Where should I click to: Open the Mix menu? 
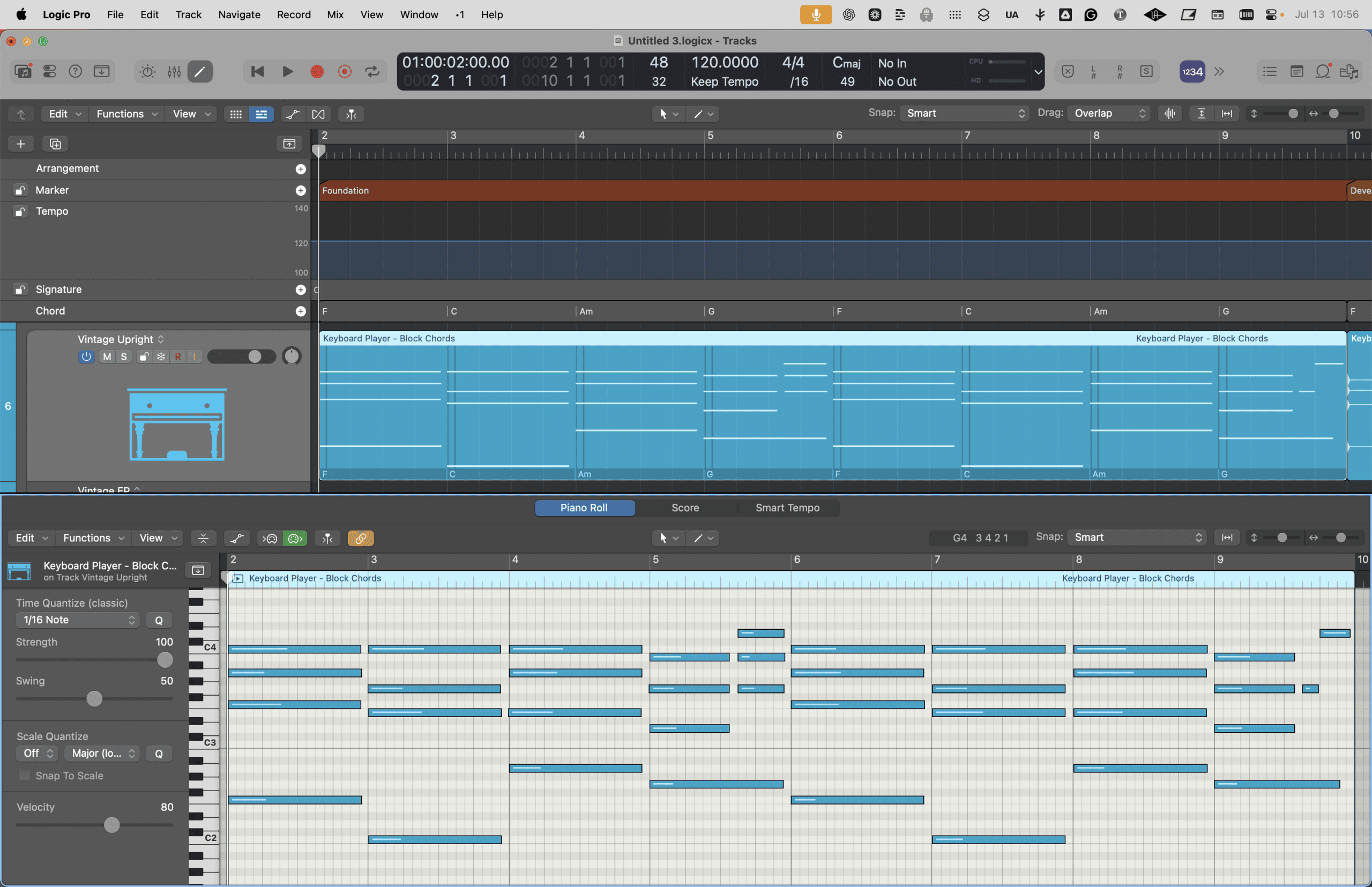(x=335, y=14)
